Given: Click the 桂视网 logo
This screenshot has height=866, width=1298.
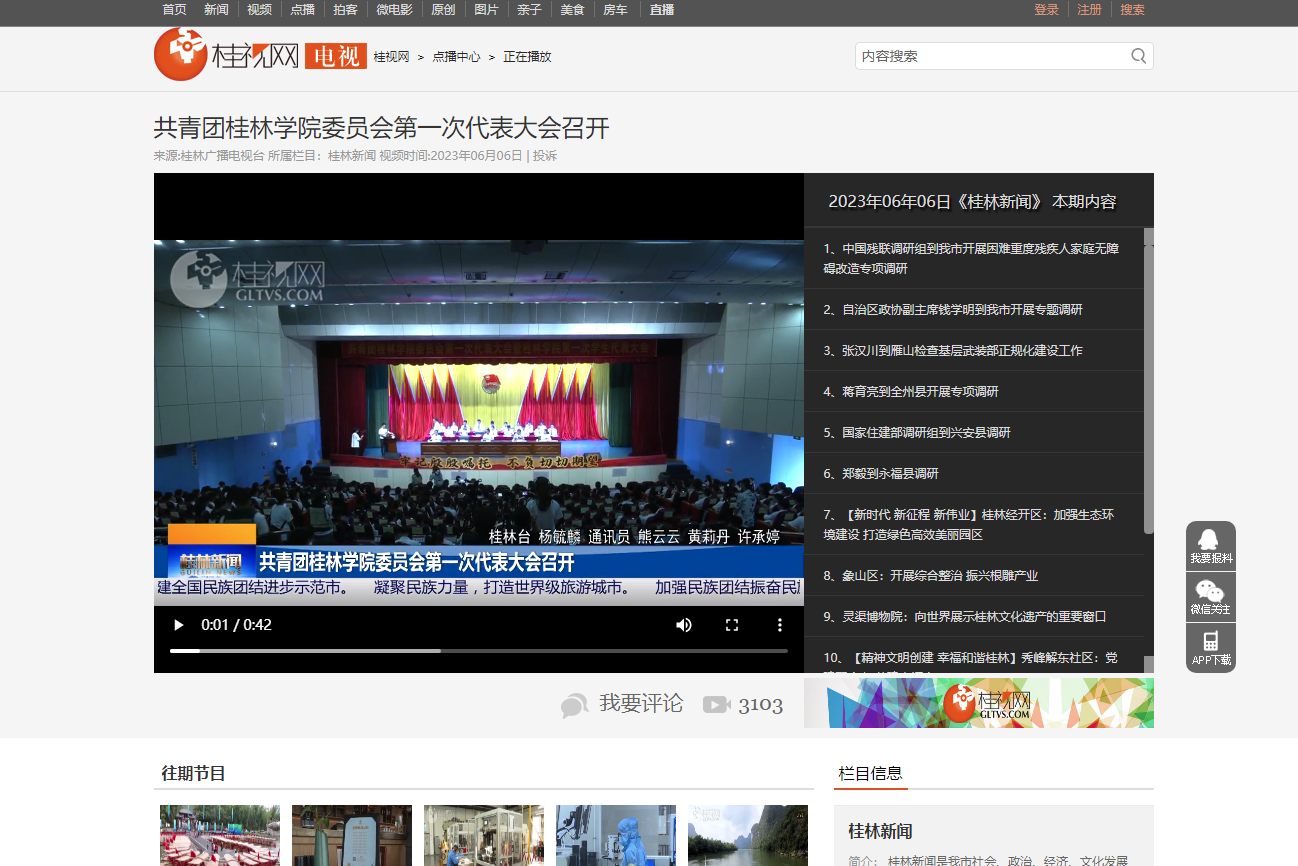Looking at the screenshot, I should [226, 55].
